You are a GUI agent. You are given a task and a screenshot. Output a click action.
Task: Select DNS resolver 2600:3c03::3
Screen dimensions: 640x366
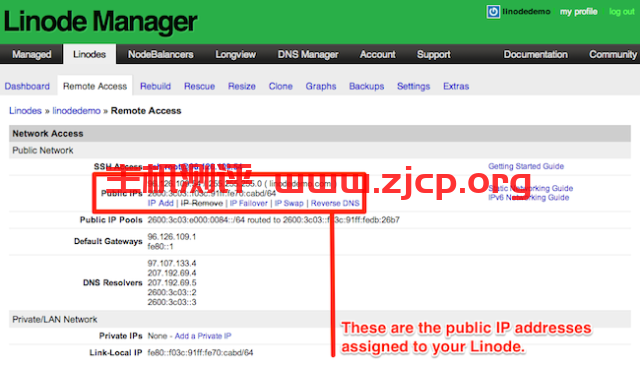pyautogui.click(x=172, y=302)
